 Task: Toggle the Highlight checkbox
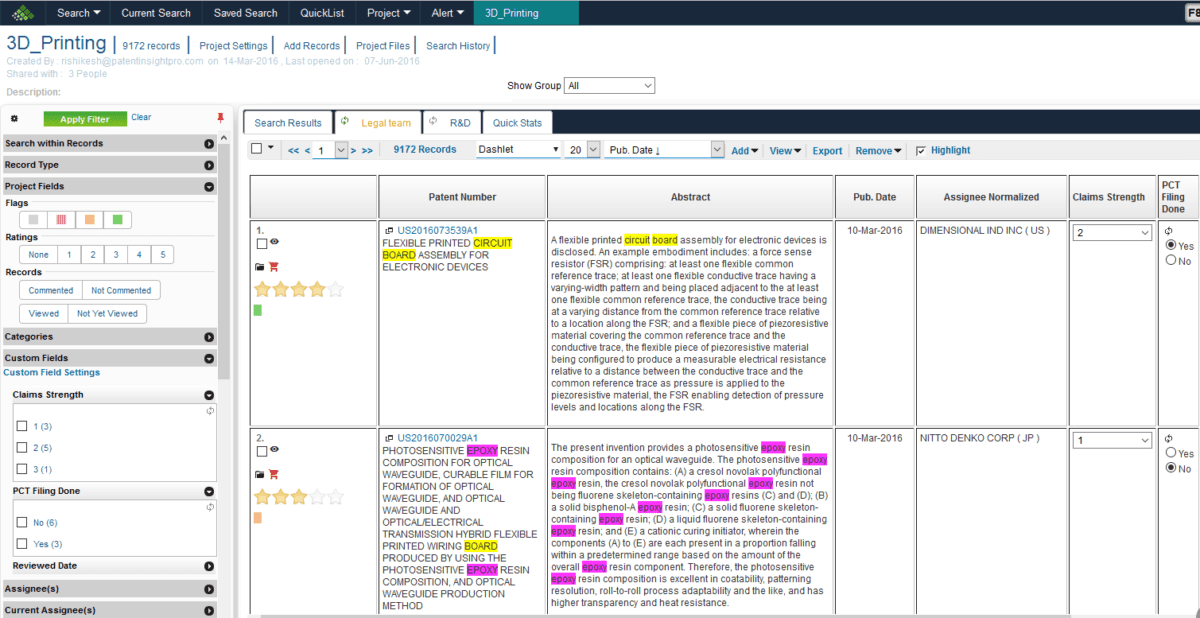(920, 150)
